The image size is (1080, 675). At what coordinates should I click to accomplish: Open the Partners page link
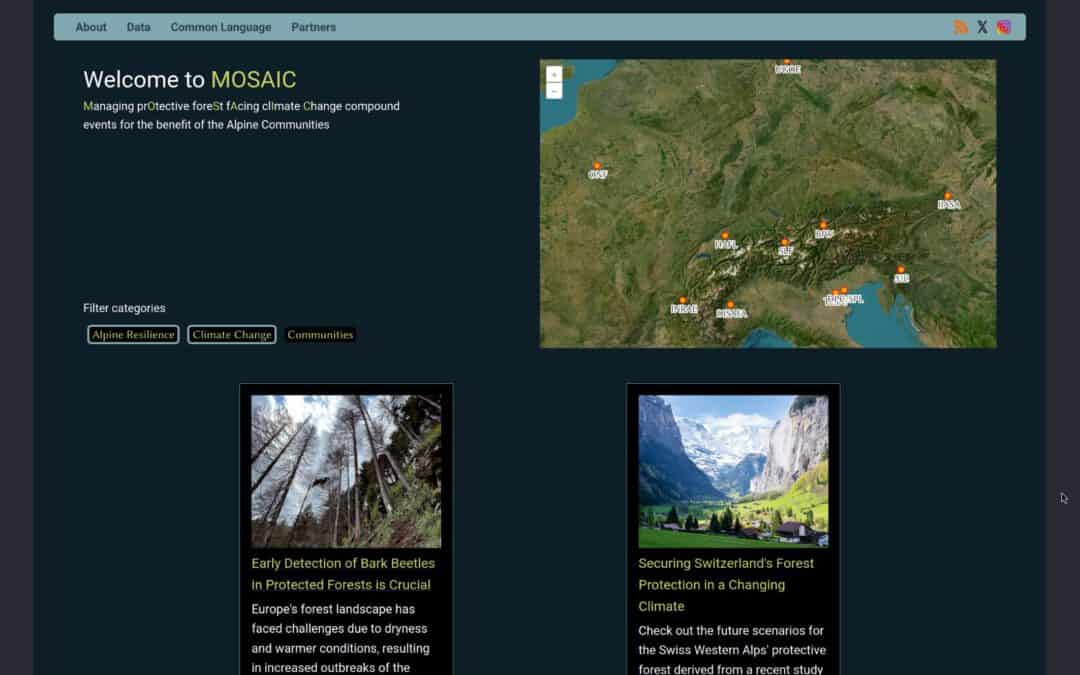313,27
